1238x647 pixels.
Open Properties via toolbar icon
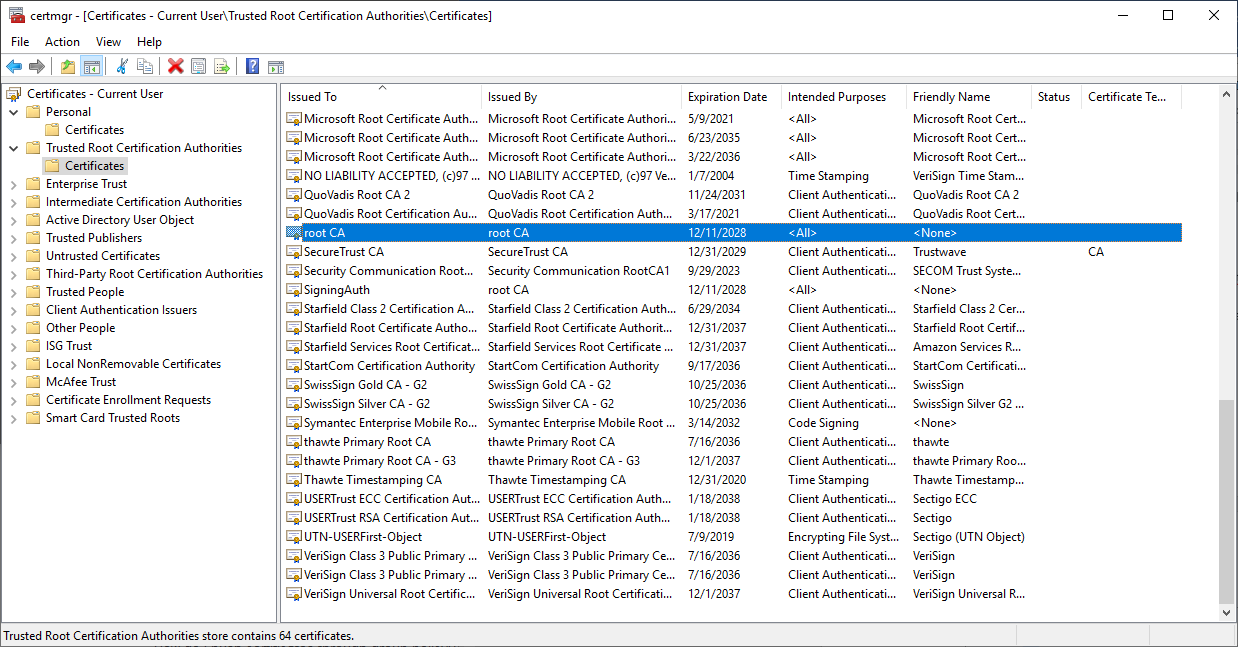click(199, 67)
